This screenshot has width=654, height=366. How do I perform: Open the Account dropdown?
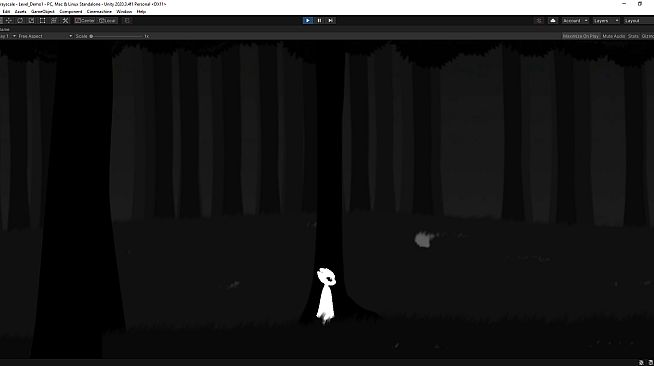click(x=575, y=20)
